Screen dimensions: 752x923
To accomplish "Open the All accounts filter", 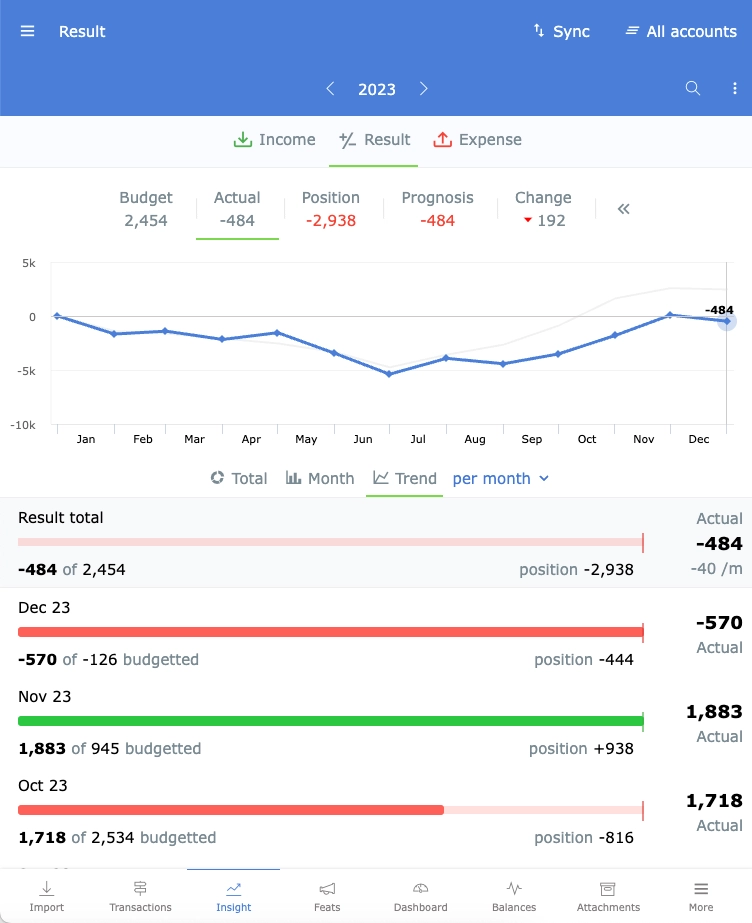I will tap(680, 31).
